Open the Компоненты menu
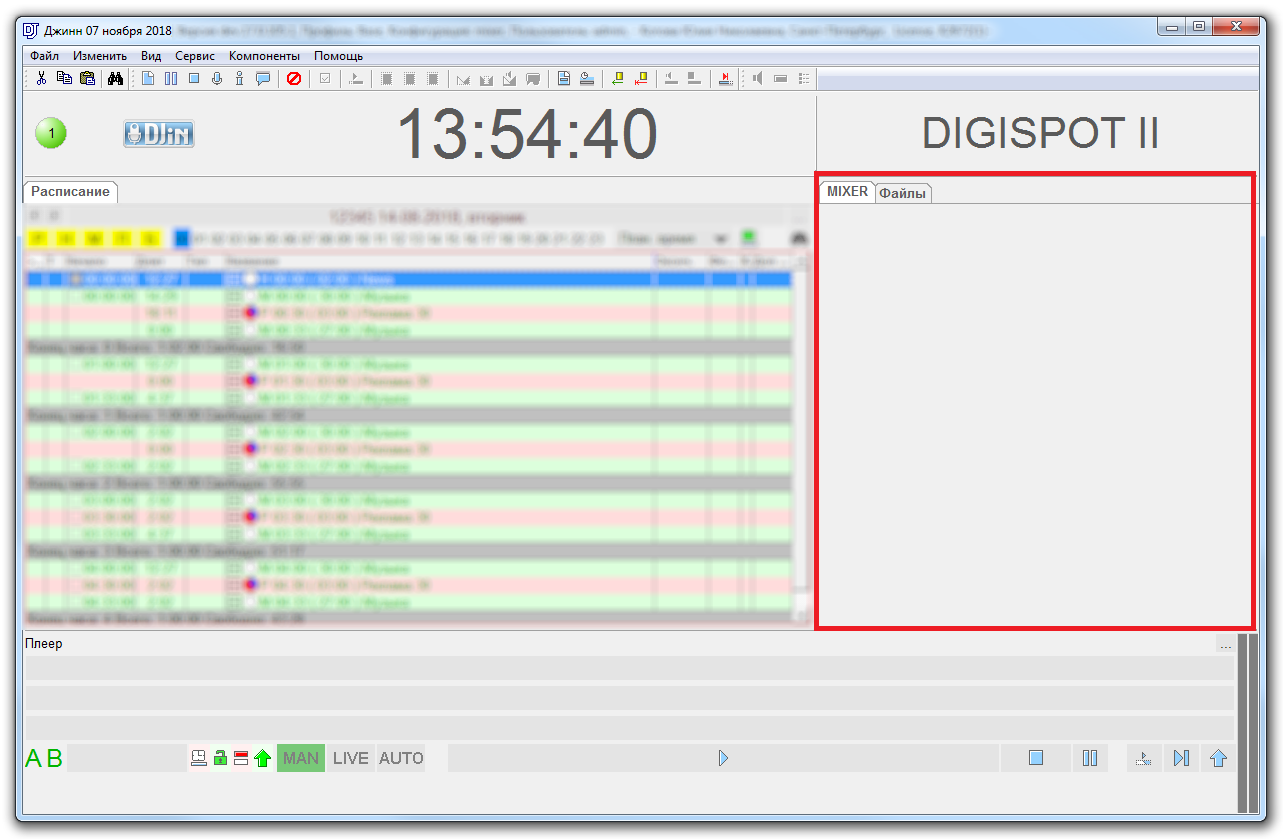This screenshot has width=1283, height=839. point(264,56)
